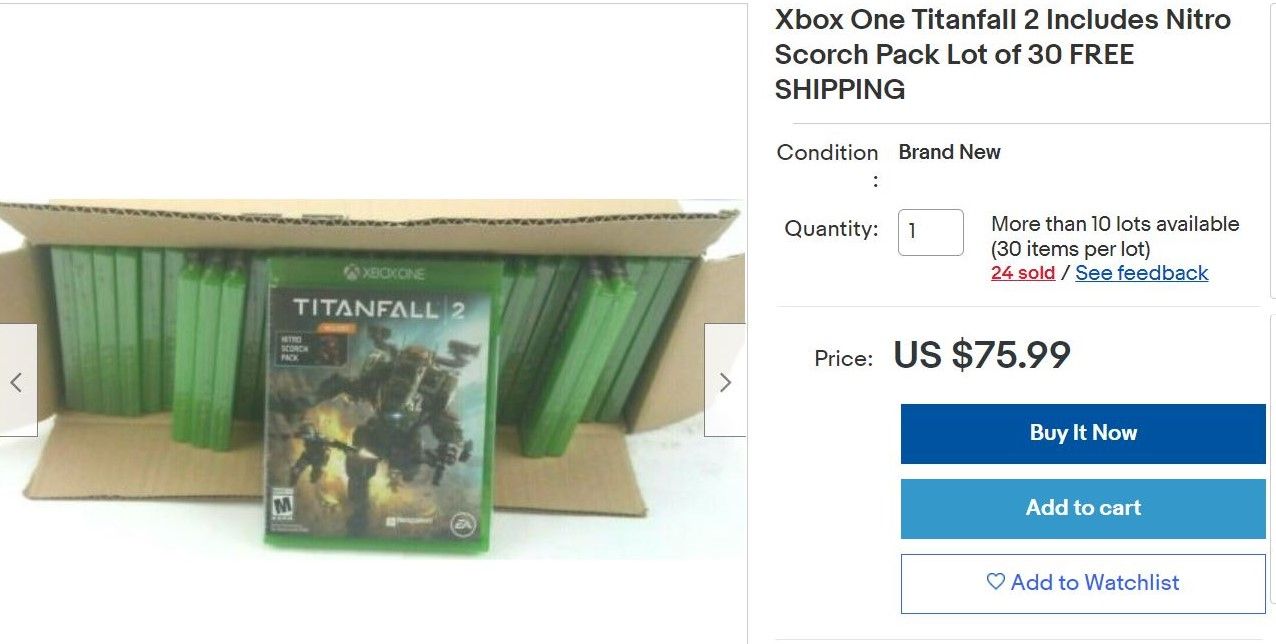
Task: Buy the lot with Buy It Now
Action: coord(1083,433)
